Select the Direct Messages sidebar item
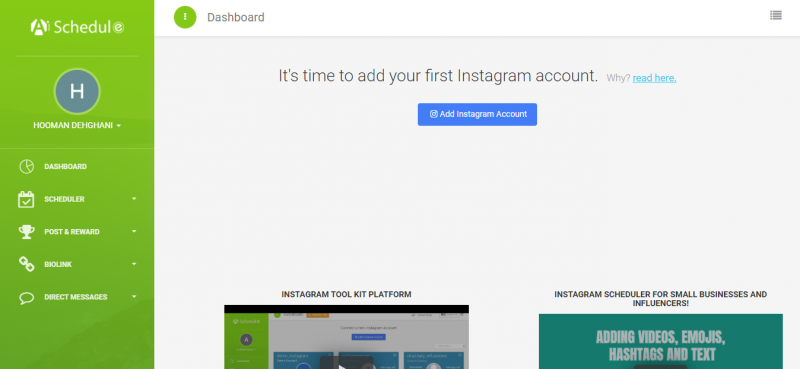The width and height of the screenshot is (800, 369). click(77, 297)
